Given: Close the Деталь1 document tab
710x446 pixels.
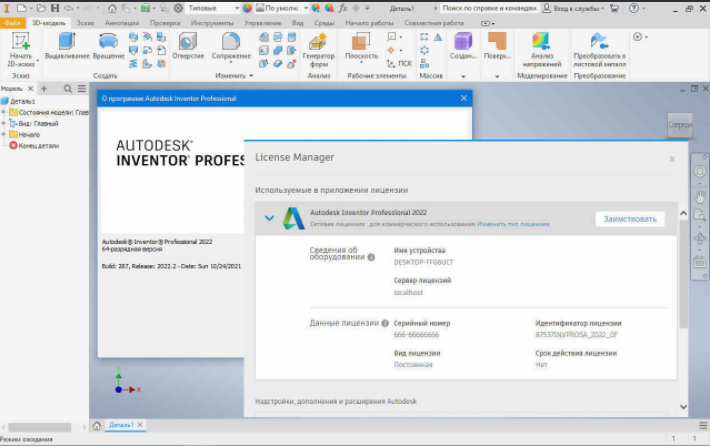Looking at the screenshot, I should [x=140, y=425].
